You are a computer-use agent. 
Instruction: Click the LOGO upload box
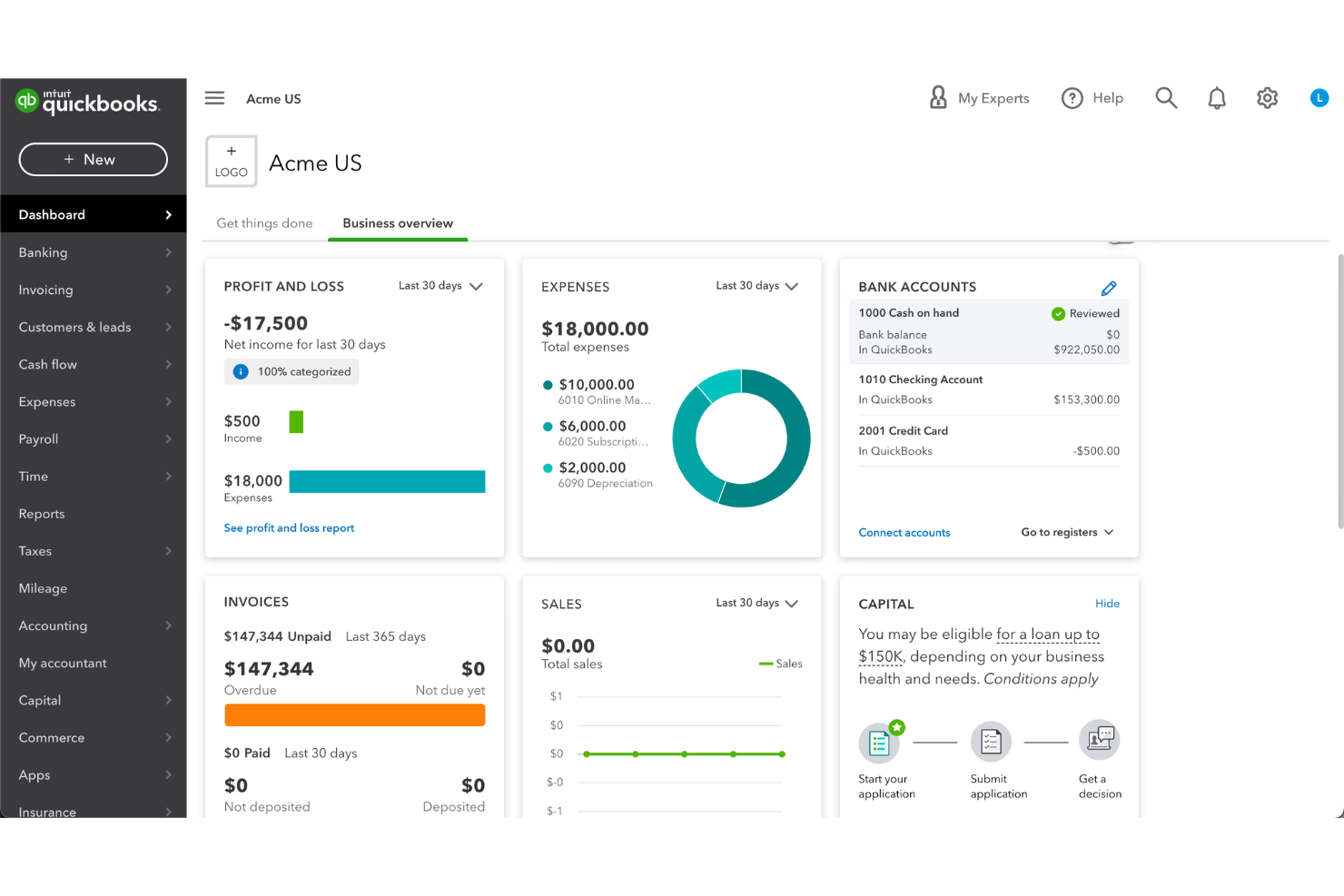click(x=231, y=161)
